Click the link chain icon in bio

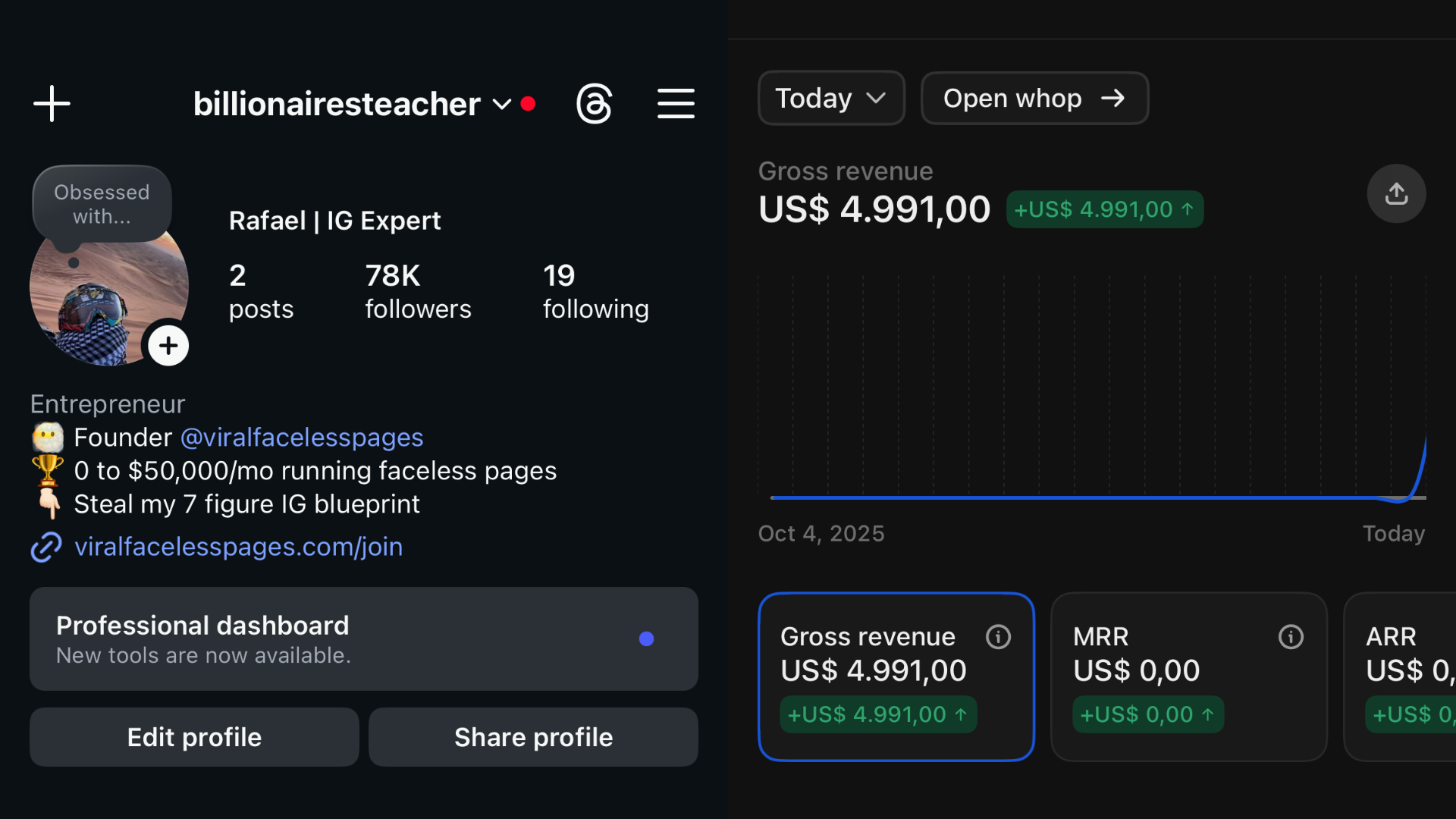point(46,547)
